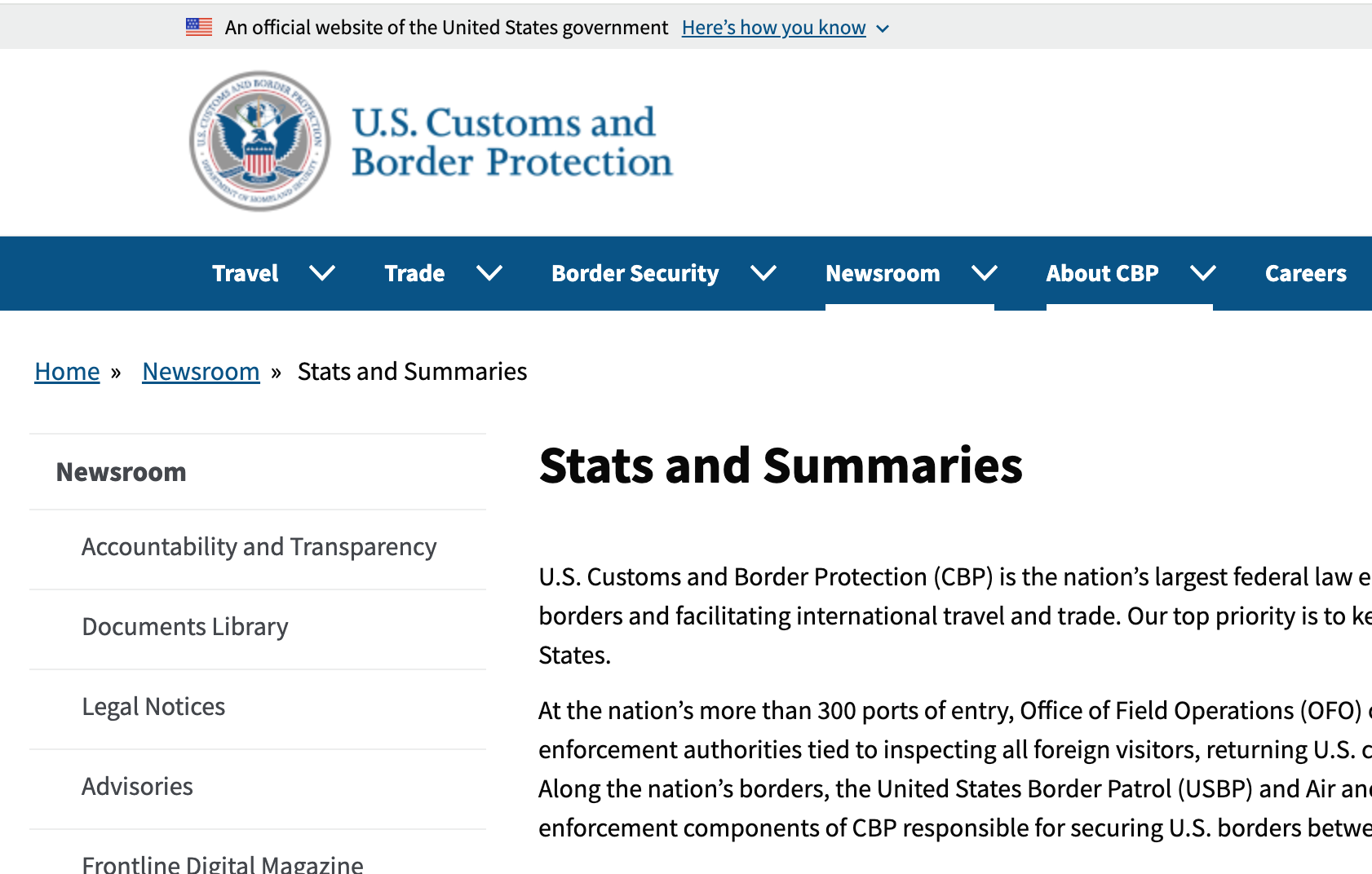
Task: Open the Newsroom dropdown chevron
Action: coord(985,273)
